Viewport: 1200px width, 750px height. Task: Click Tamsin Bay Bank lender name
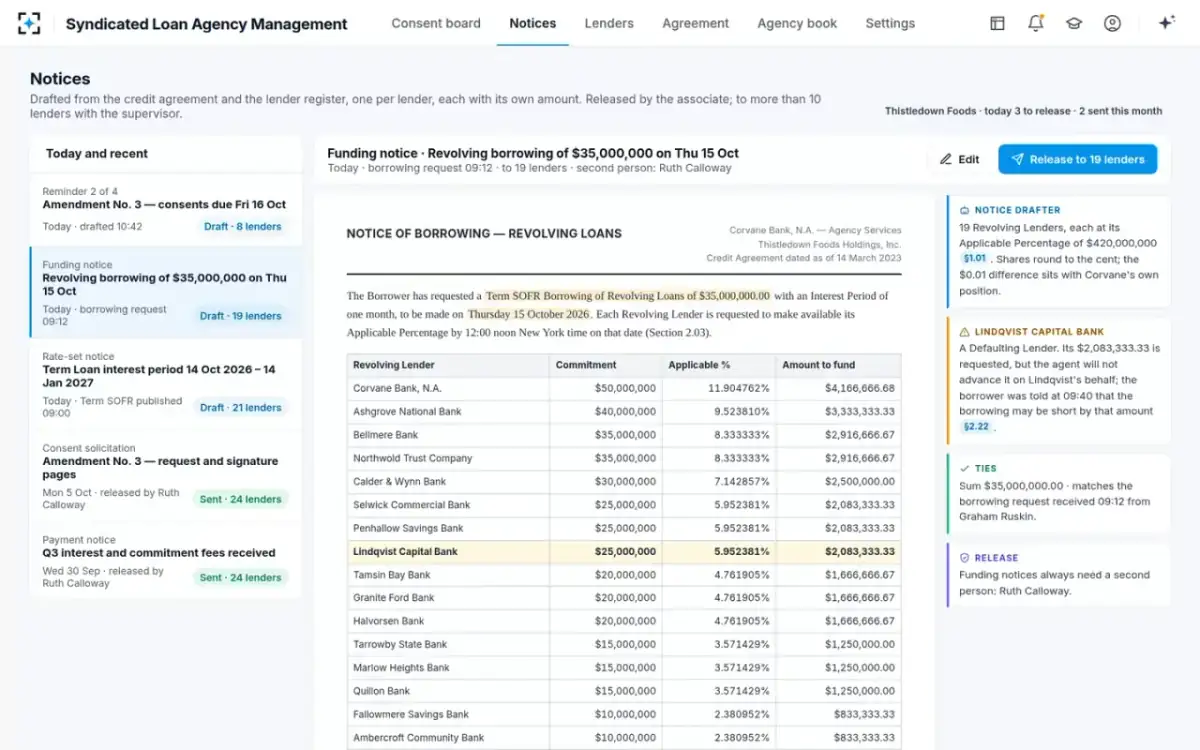(391, 575)
